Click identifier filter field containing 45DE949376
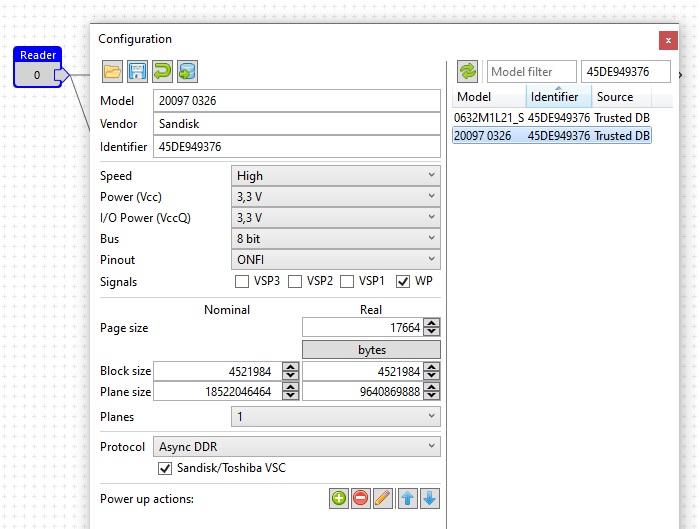 point(626,71)
